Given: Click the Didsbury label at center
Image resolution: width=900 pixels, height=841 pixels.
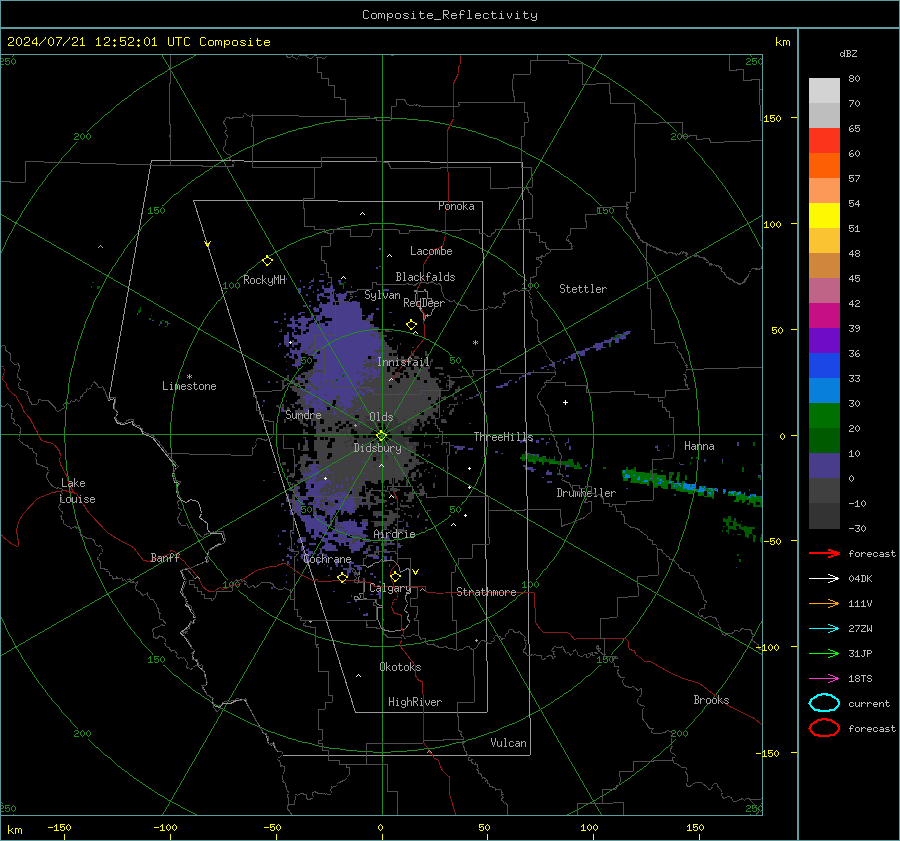Looking at the screenshot, I should [377, 448].
